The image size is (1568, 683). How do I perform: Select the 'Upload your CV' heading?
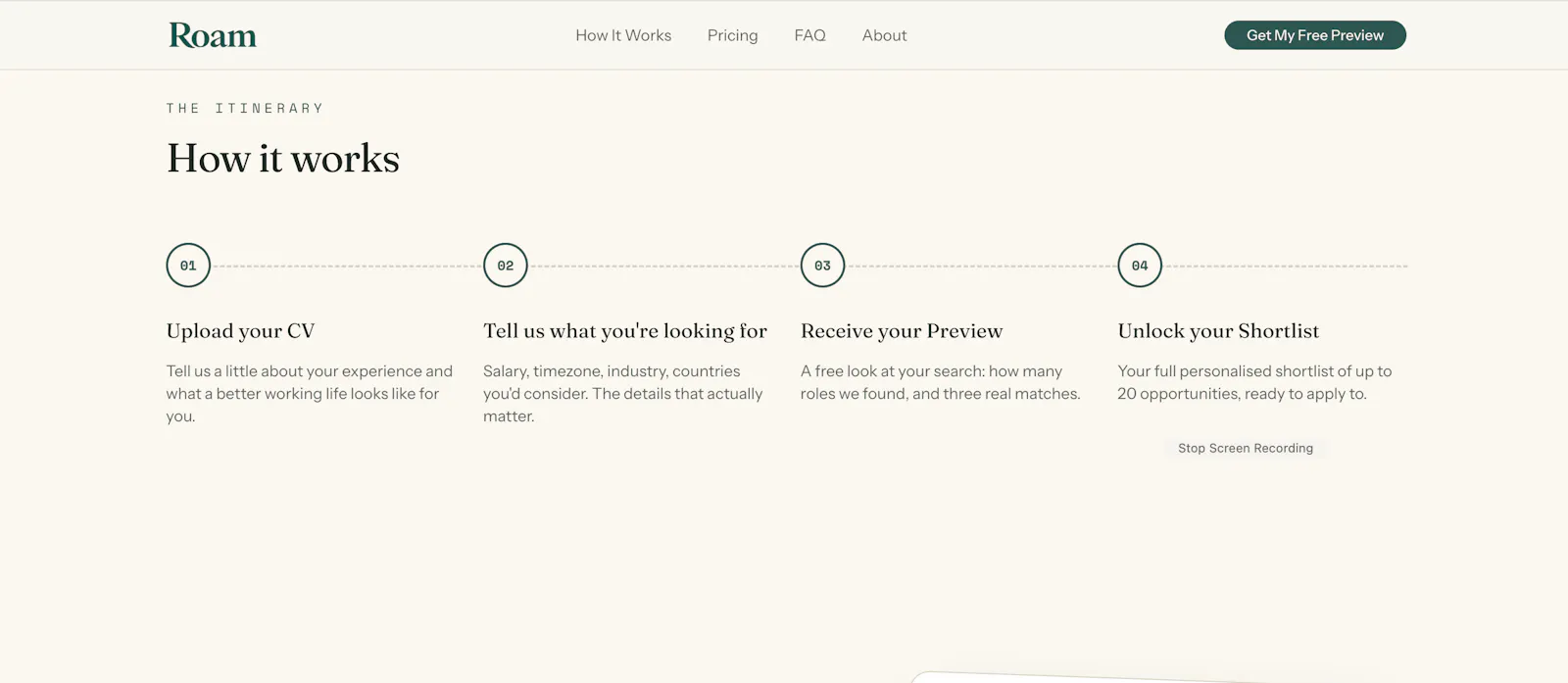240,331
